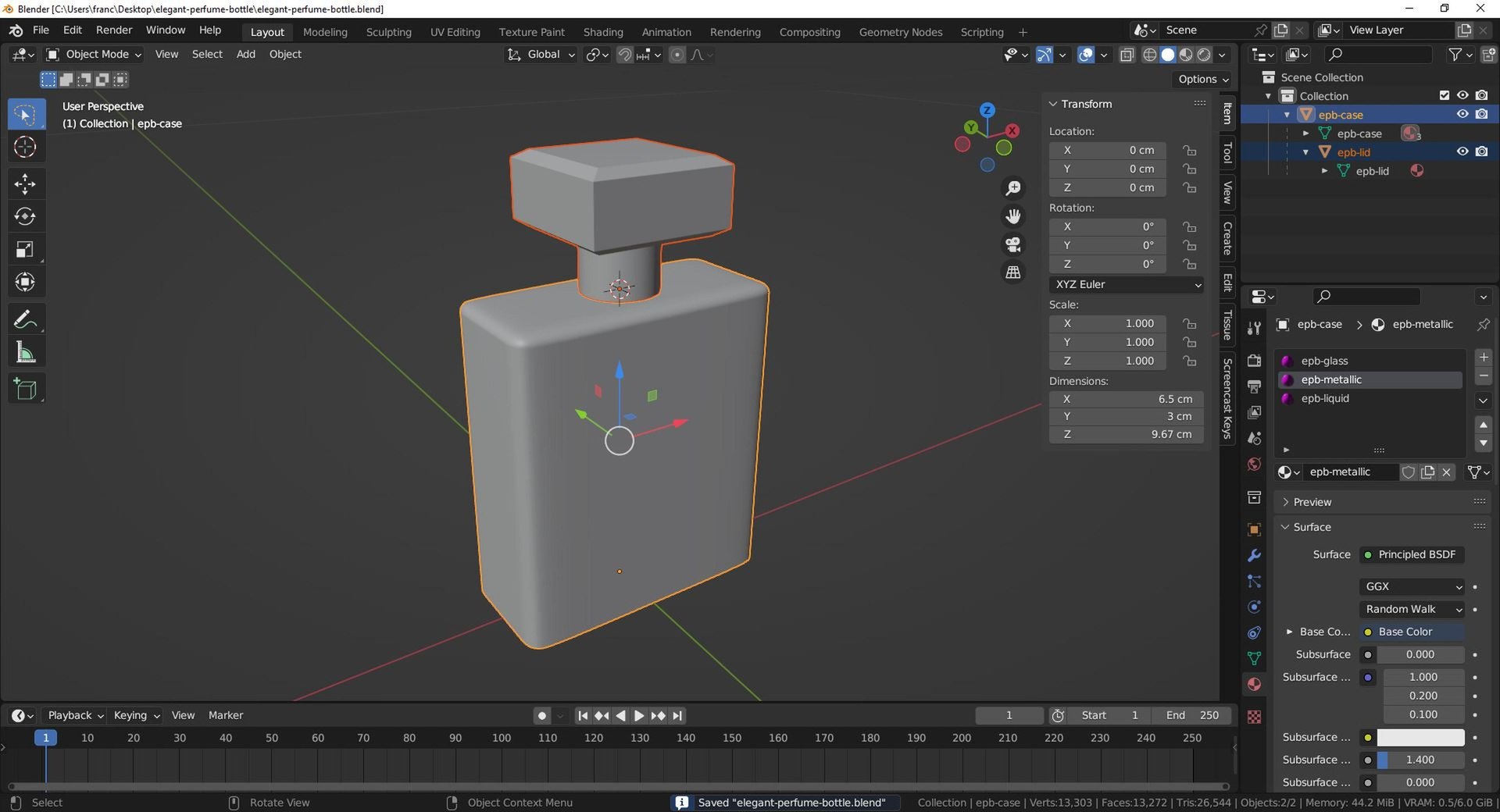Add material slot with plus button
Viewport: 1500px width, 812px height.
tap(1483, 357)
